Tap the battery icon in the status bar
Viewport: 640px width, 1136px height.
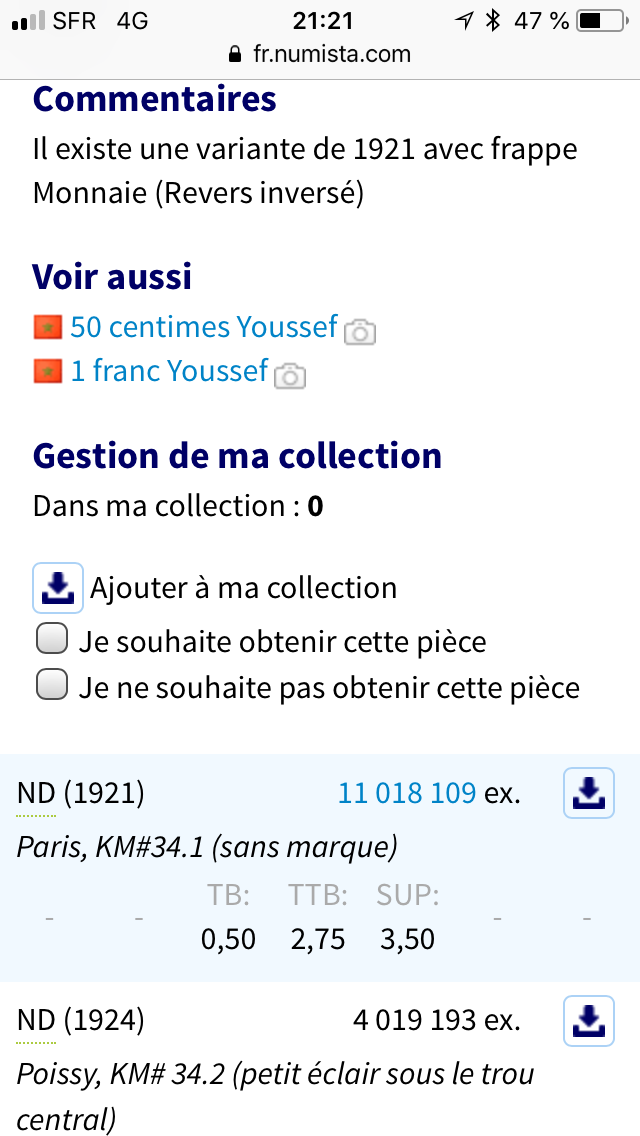pos(601,20)
